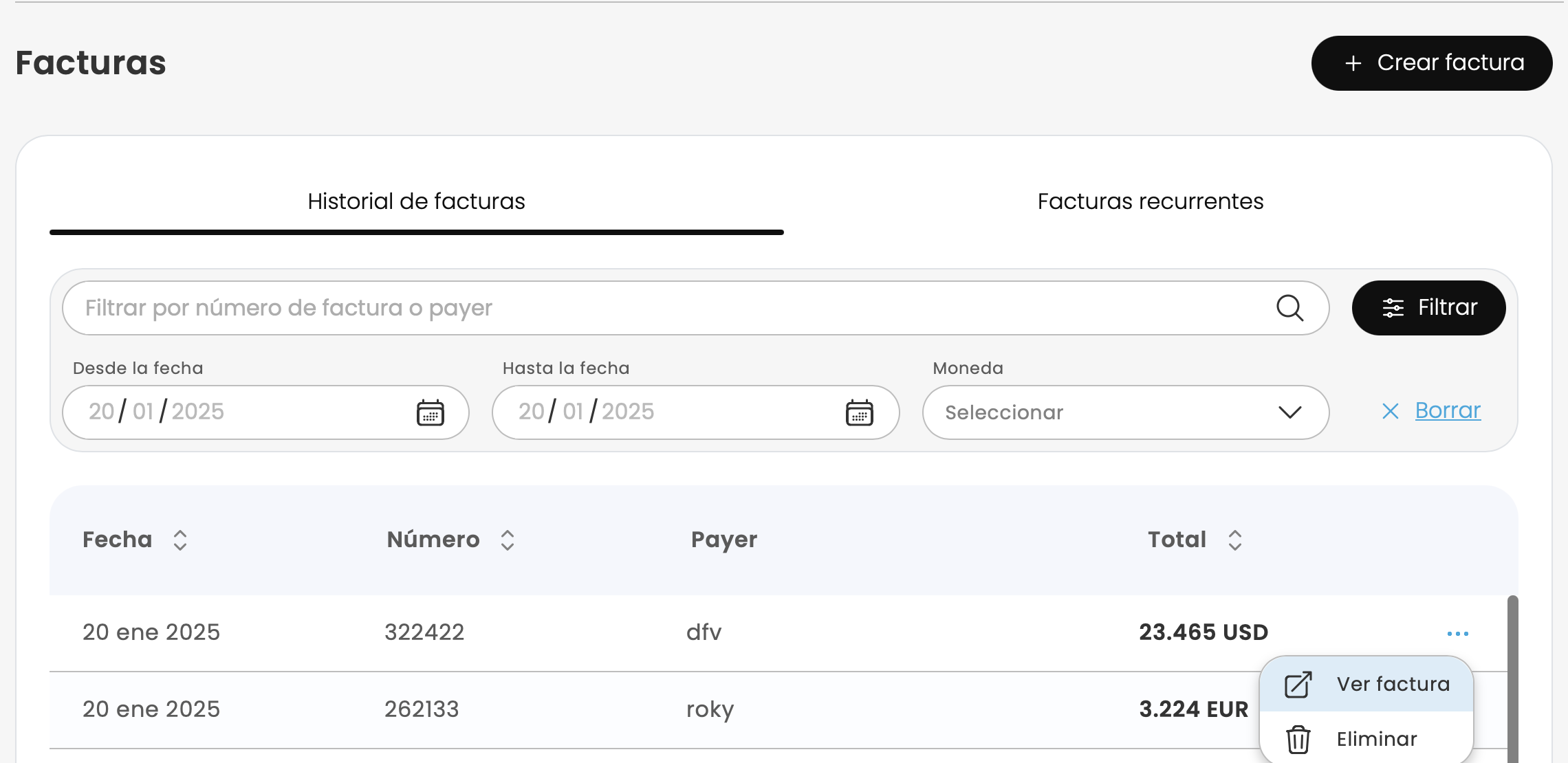Click the X icon beside Borrar
Image resolution: width=1568 pixels, height=763 pixels.
click(x=1390, y=411)
